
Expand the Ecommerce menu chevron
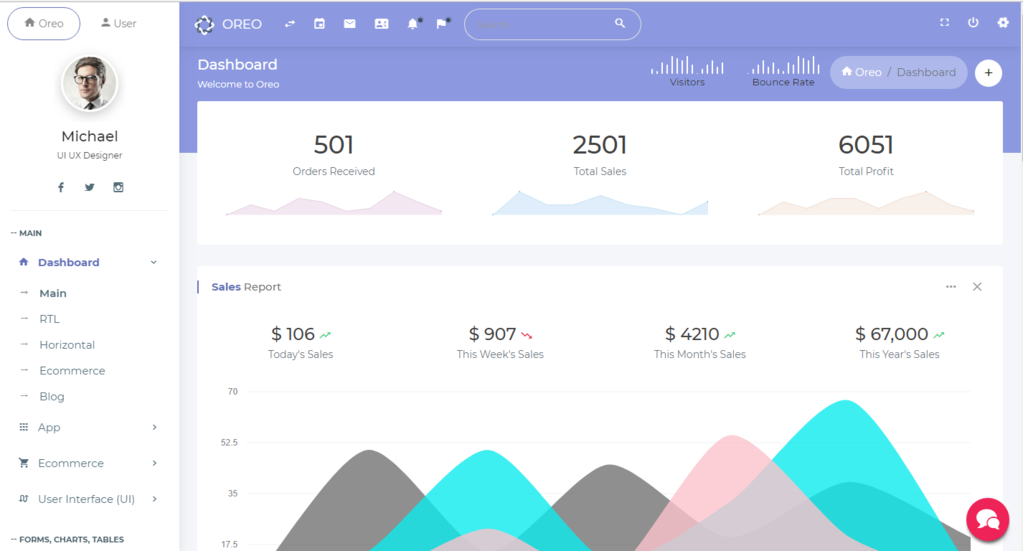click(x=154, y=463)
